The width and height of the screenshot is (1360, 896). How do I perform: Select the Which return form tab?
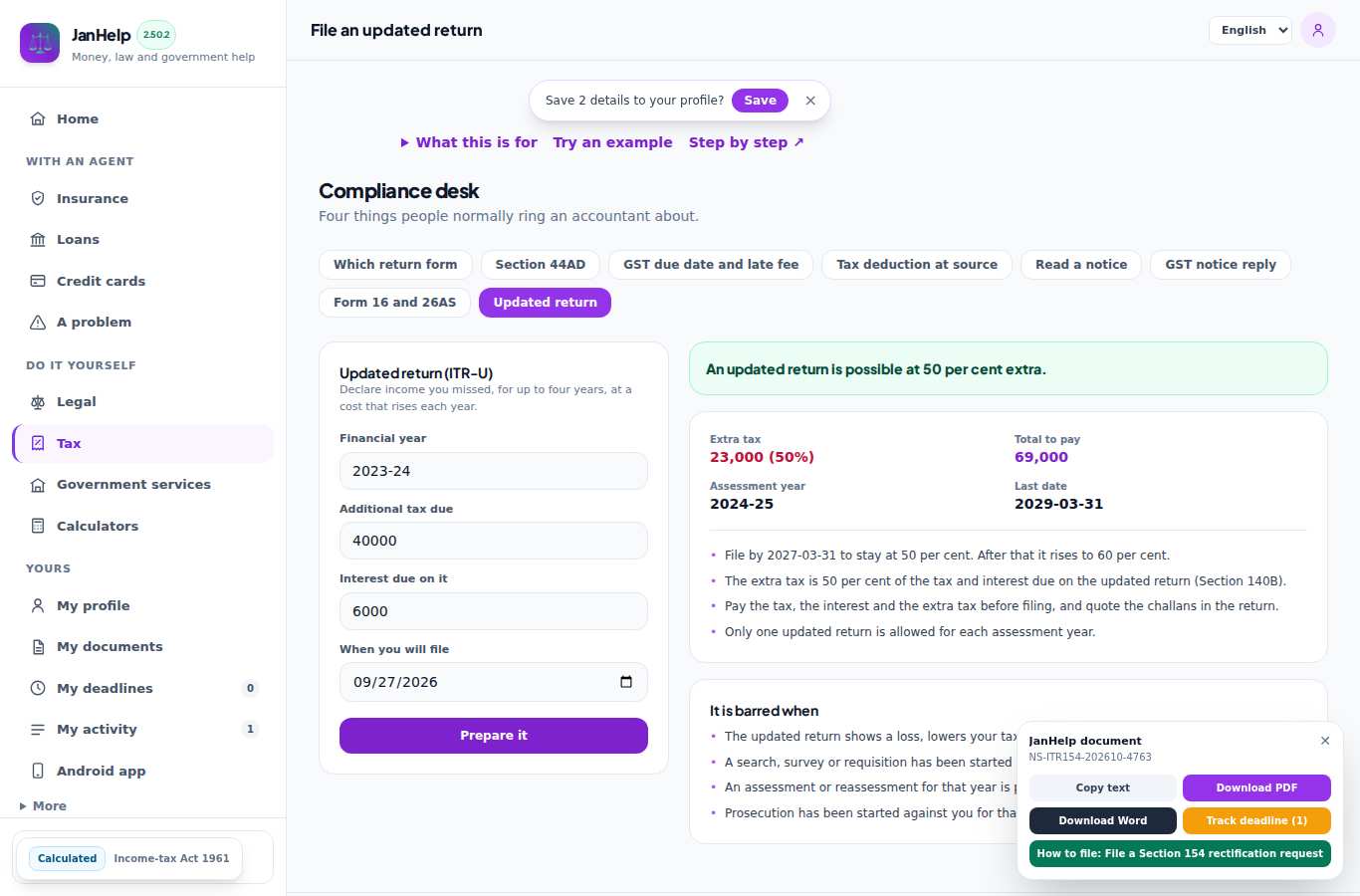click(x=395, y=265)
